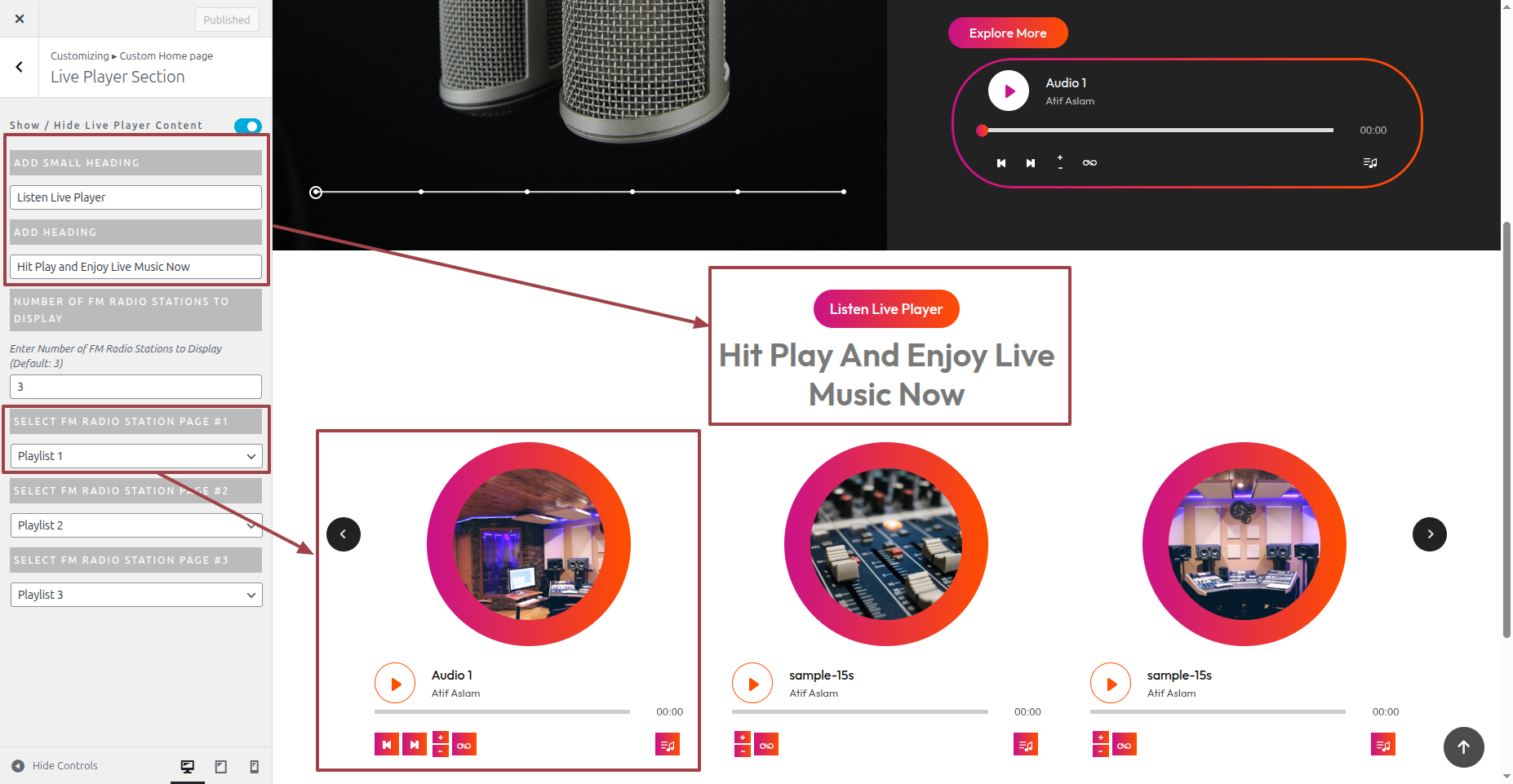Click the Listen Live Player button
The width and height of the screenshot is (1513, 784).
click(x=886, y=309)
